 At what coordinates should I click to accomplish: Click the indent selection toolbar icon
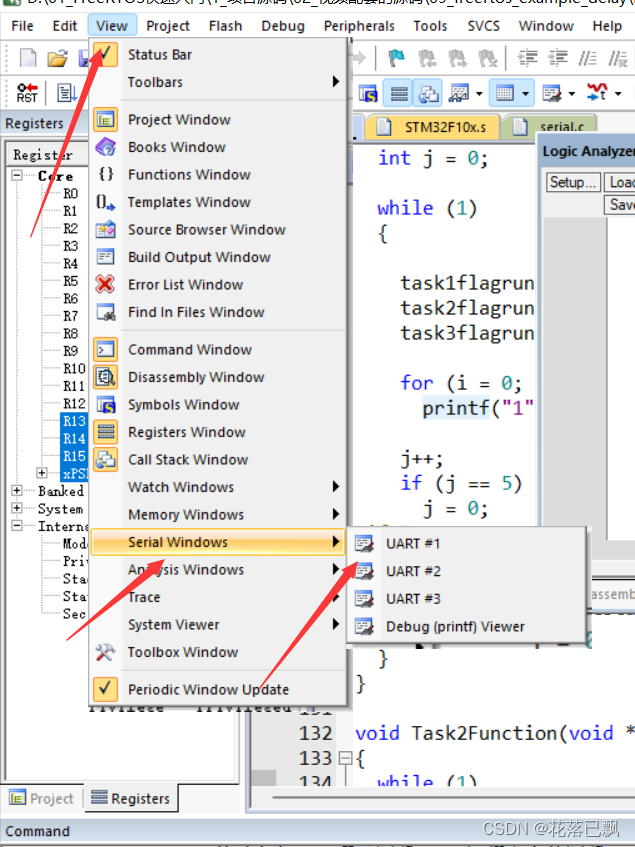point(528,57)
